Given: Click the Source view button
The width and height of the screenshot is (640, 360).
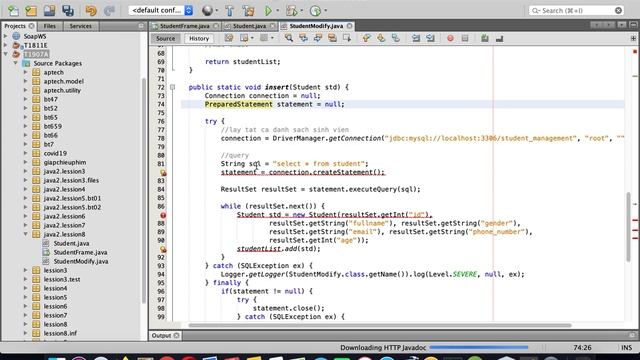Looking at the screenshot, I should 165,38.
